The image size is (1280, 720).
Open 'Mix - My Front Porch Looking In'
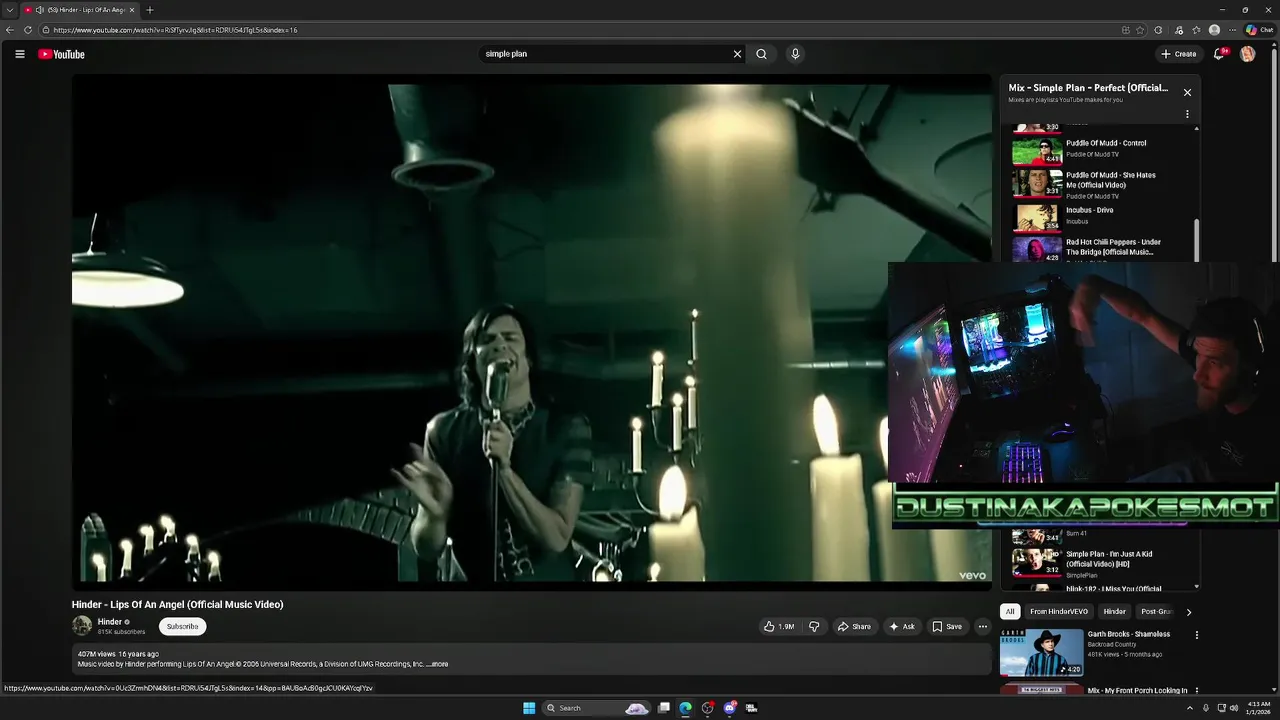pyautogui.click(x=1137, y=691)
